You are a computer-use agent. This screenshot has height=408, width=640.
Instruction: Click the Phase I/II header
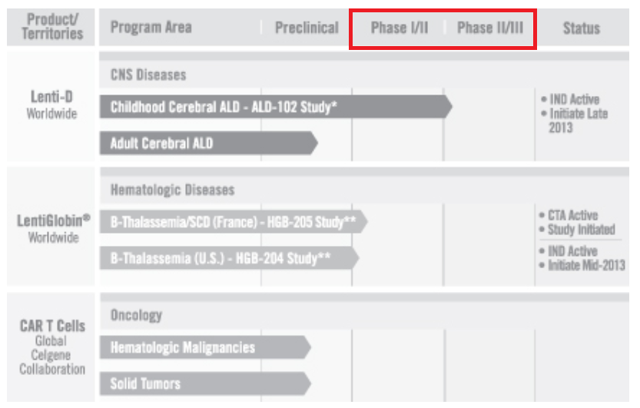click(400, 28)
